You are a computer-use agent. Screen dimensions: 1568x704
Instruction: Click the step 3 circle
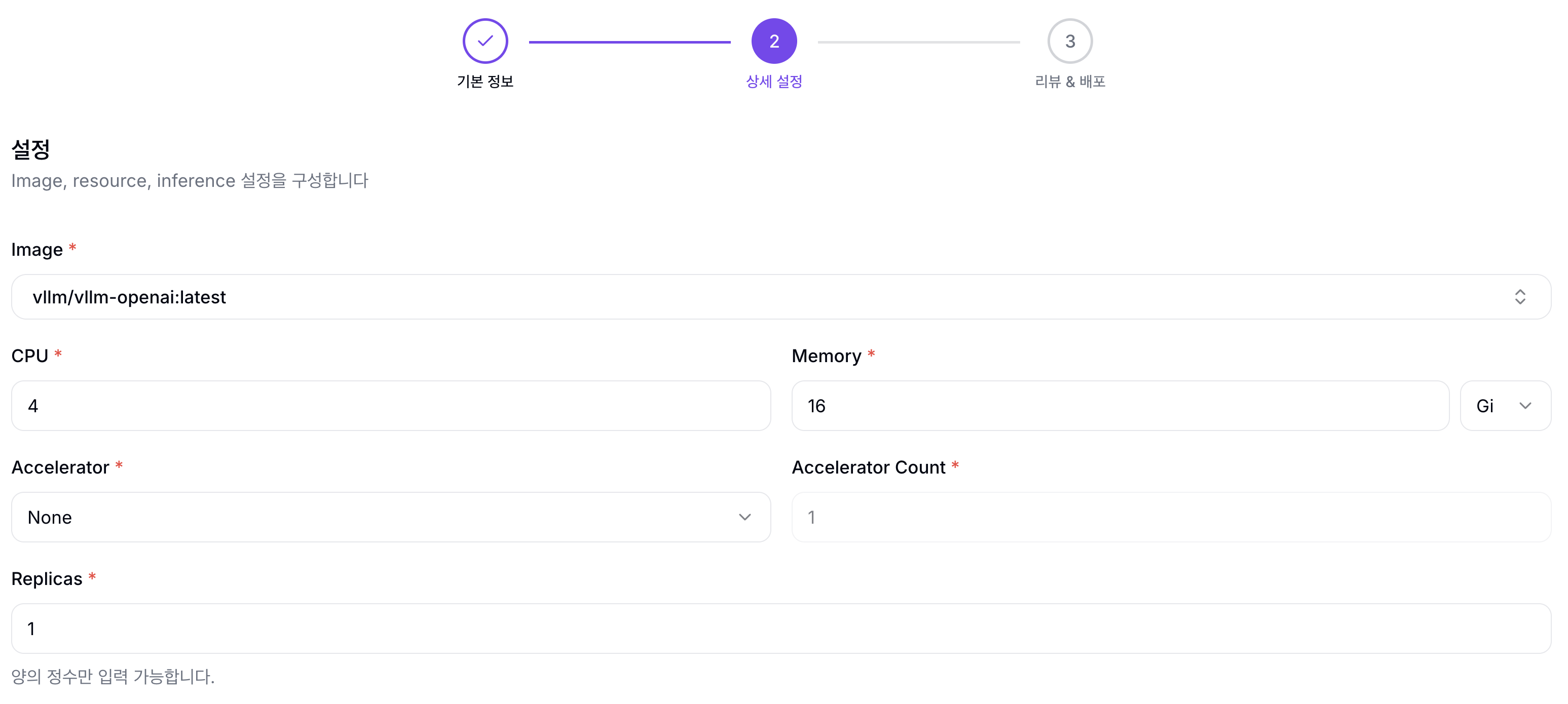[1069, 41]
